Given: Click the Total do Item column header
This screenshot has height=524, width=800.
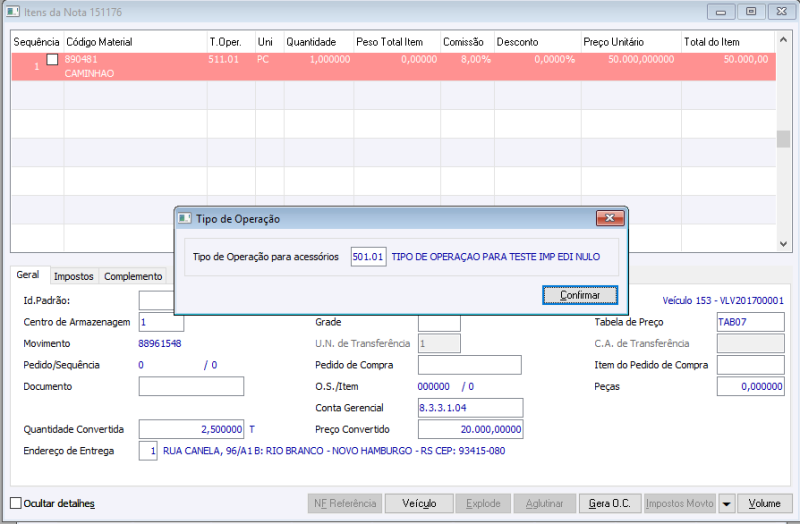Looking at the screenshot, I should point(729,42).
